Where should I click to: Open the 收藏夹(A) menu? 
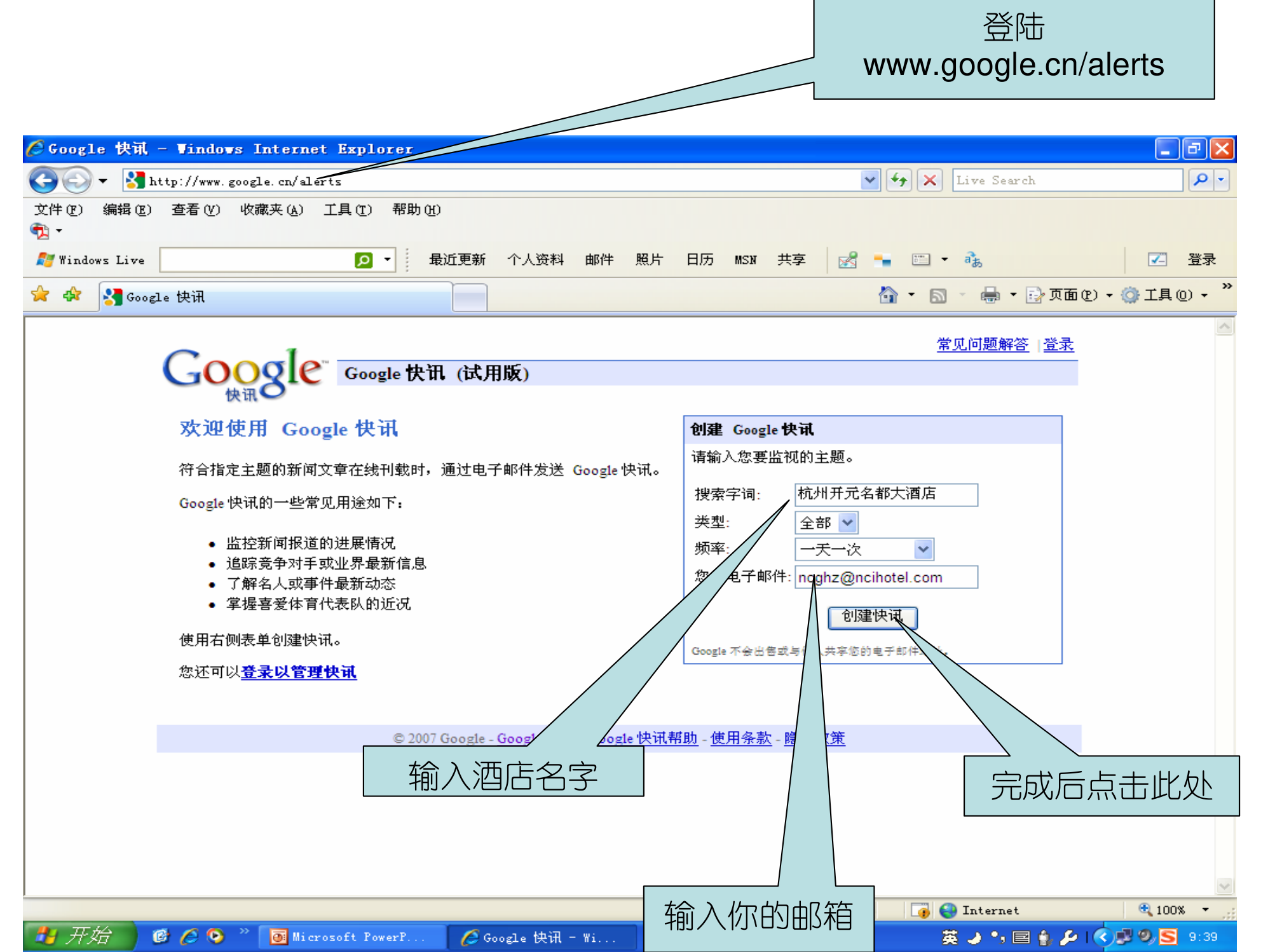click(x=271, y=210)
